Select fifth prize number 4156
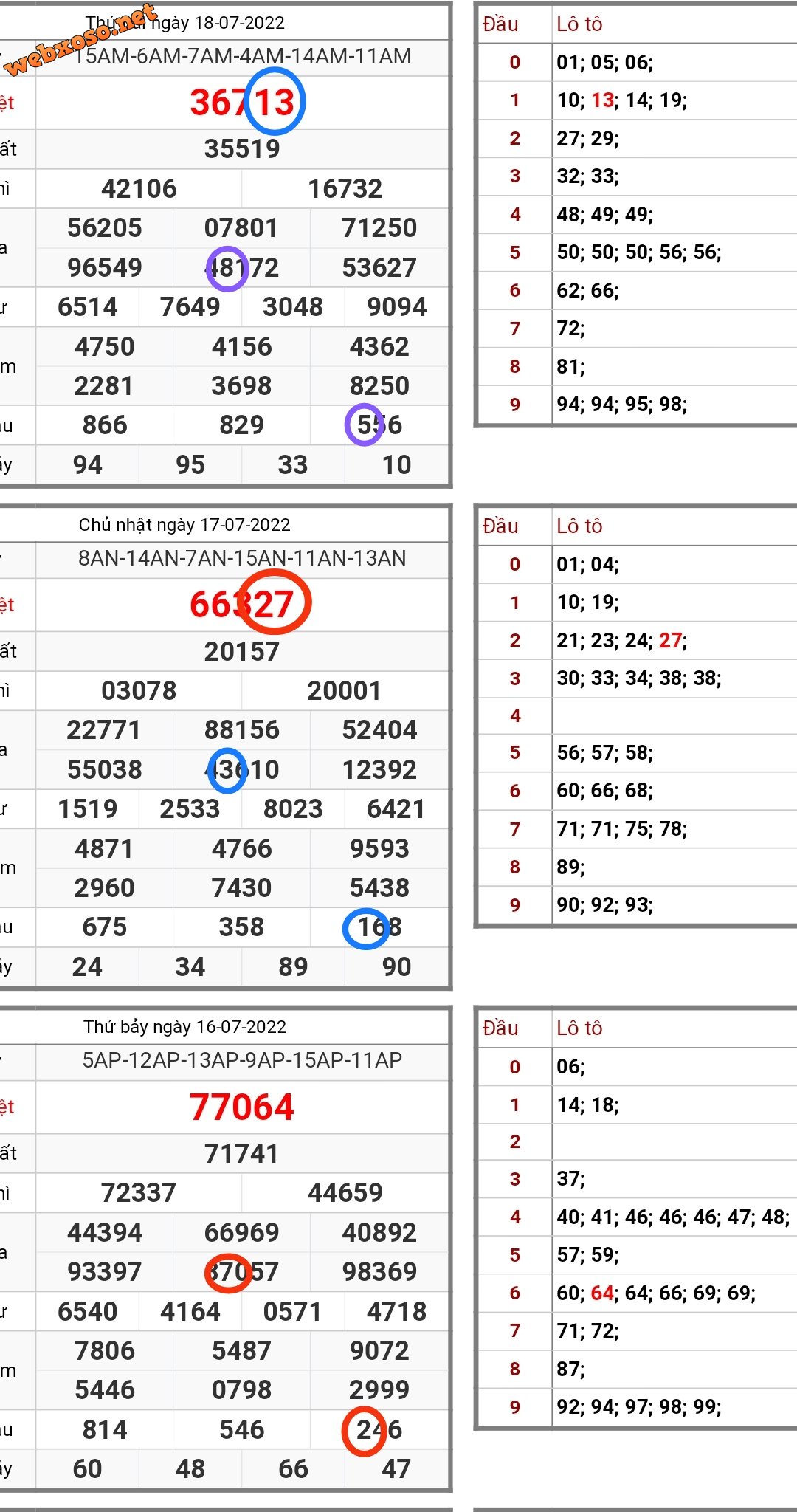The width and height of the screenshot is (797, 1512). (242, 347)
